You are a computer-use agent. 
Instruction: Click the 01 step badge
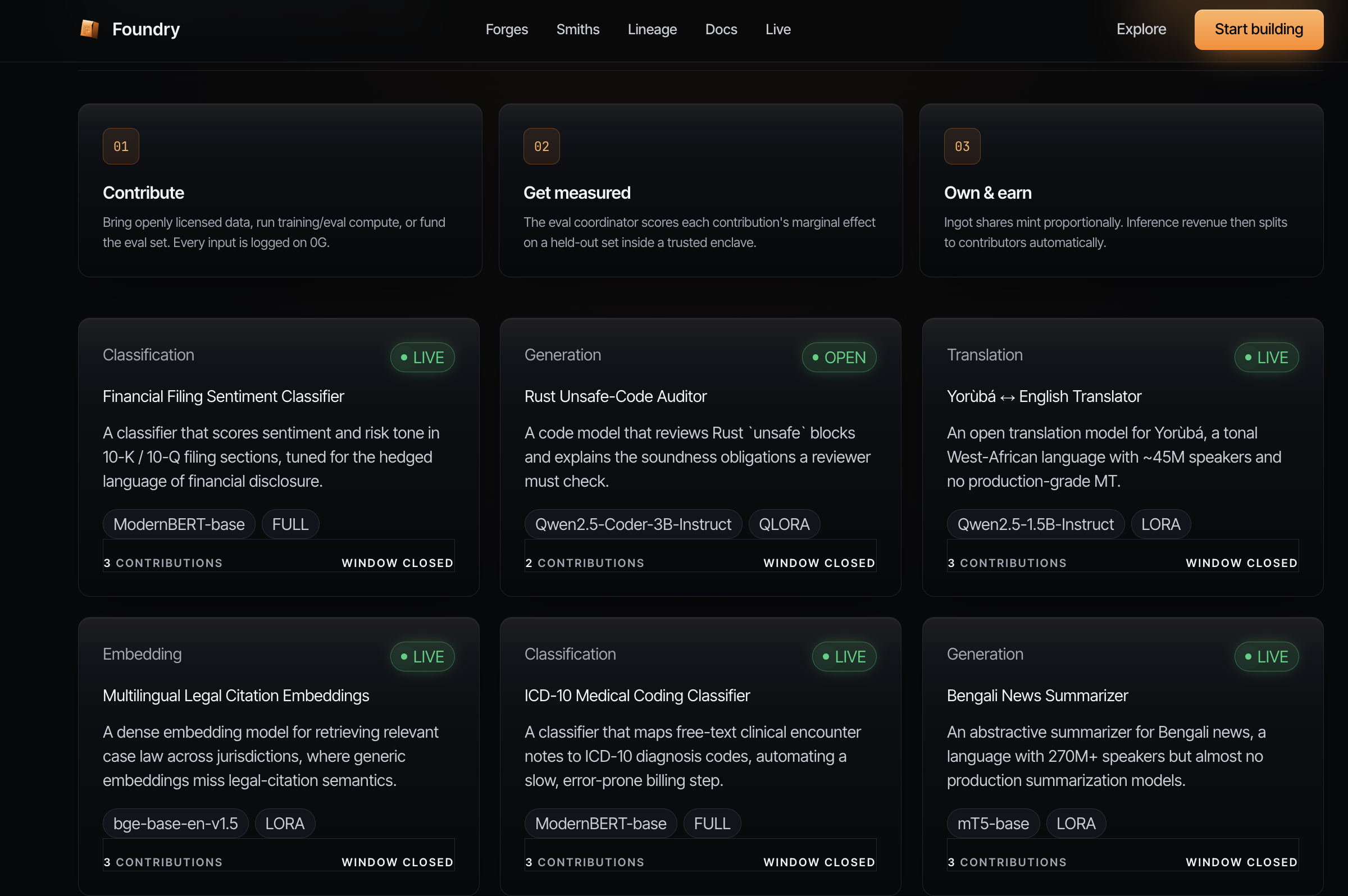[121, 147]
